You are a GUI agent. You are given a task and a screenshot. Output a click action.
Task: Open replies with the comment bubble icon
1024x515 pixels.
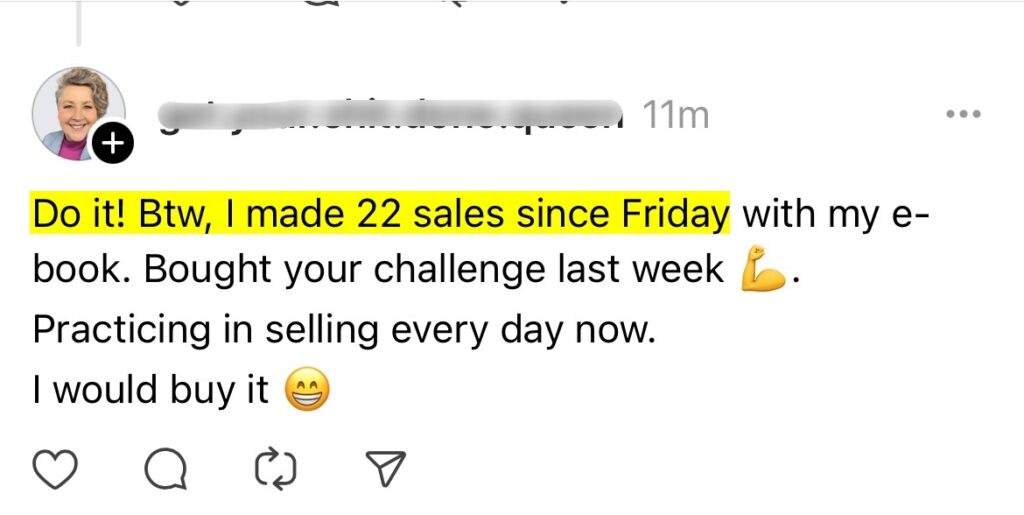[x=164, y=467]
